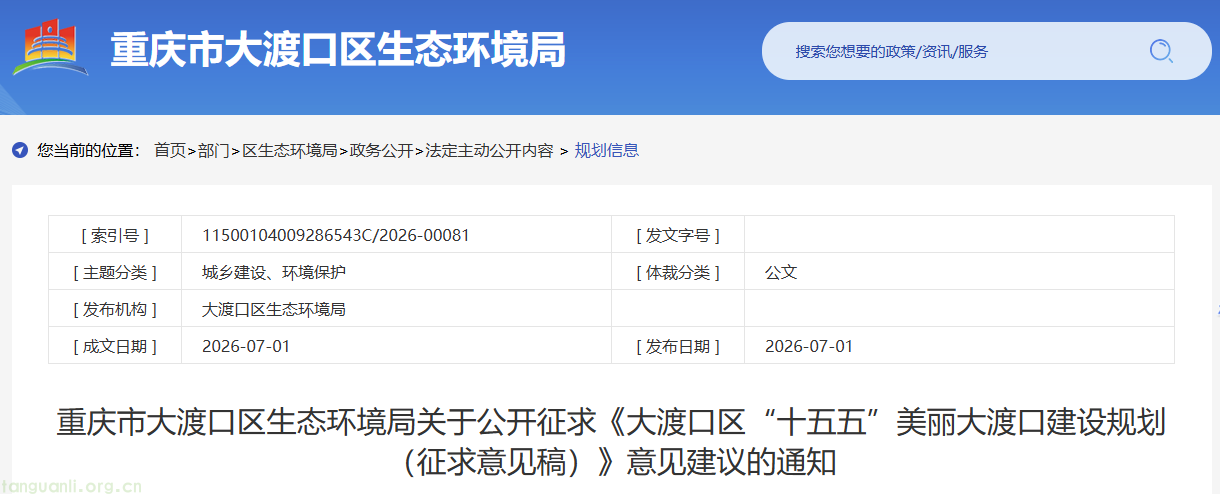Click the Chongqing government emblem logo
This screenshot has width=1220, height=494.
coord(51,47)
